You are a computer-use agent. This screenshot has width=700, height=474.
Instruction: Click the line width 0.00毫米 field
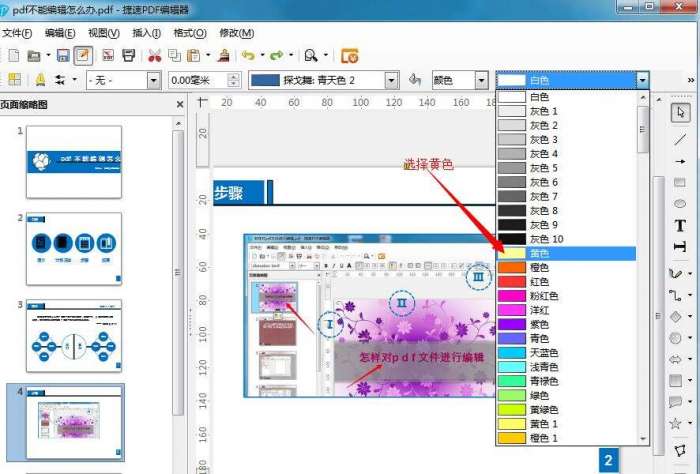click(198, 80)
